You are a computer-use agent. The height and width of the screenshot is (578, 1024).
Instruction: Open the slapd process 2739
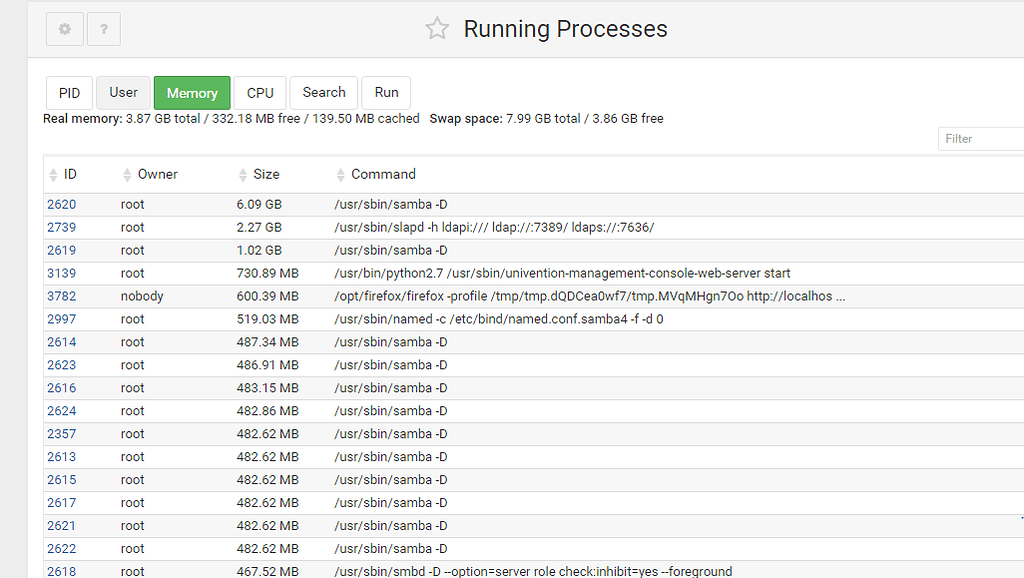click(61, 227)
